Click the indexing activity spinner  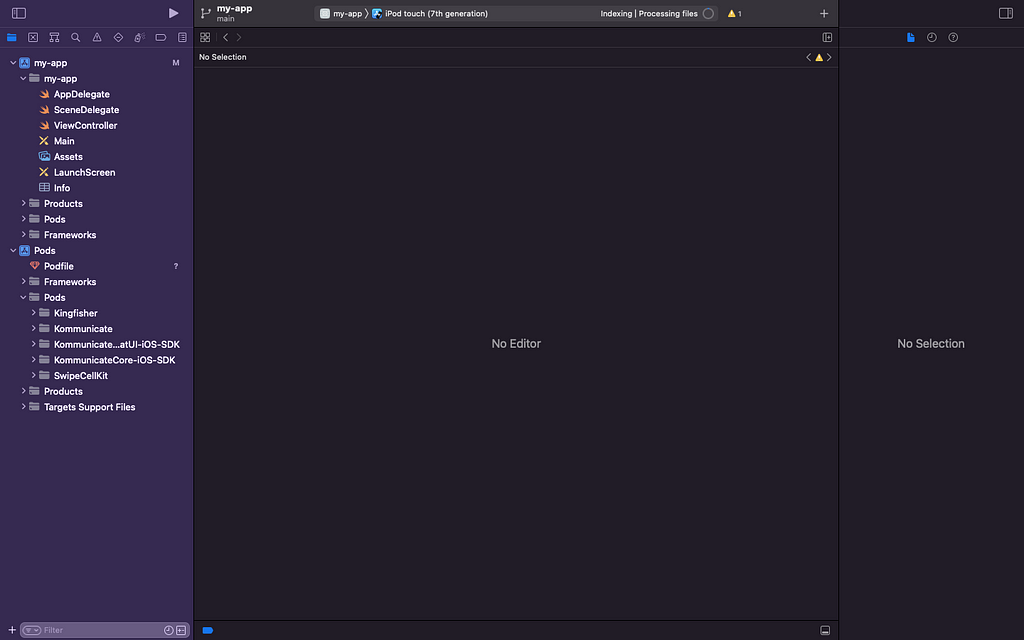pyautogui.click(x=708, y=14)
